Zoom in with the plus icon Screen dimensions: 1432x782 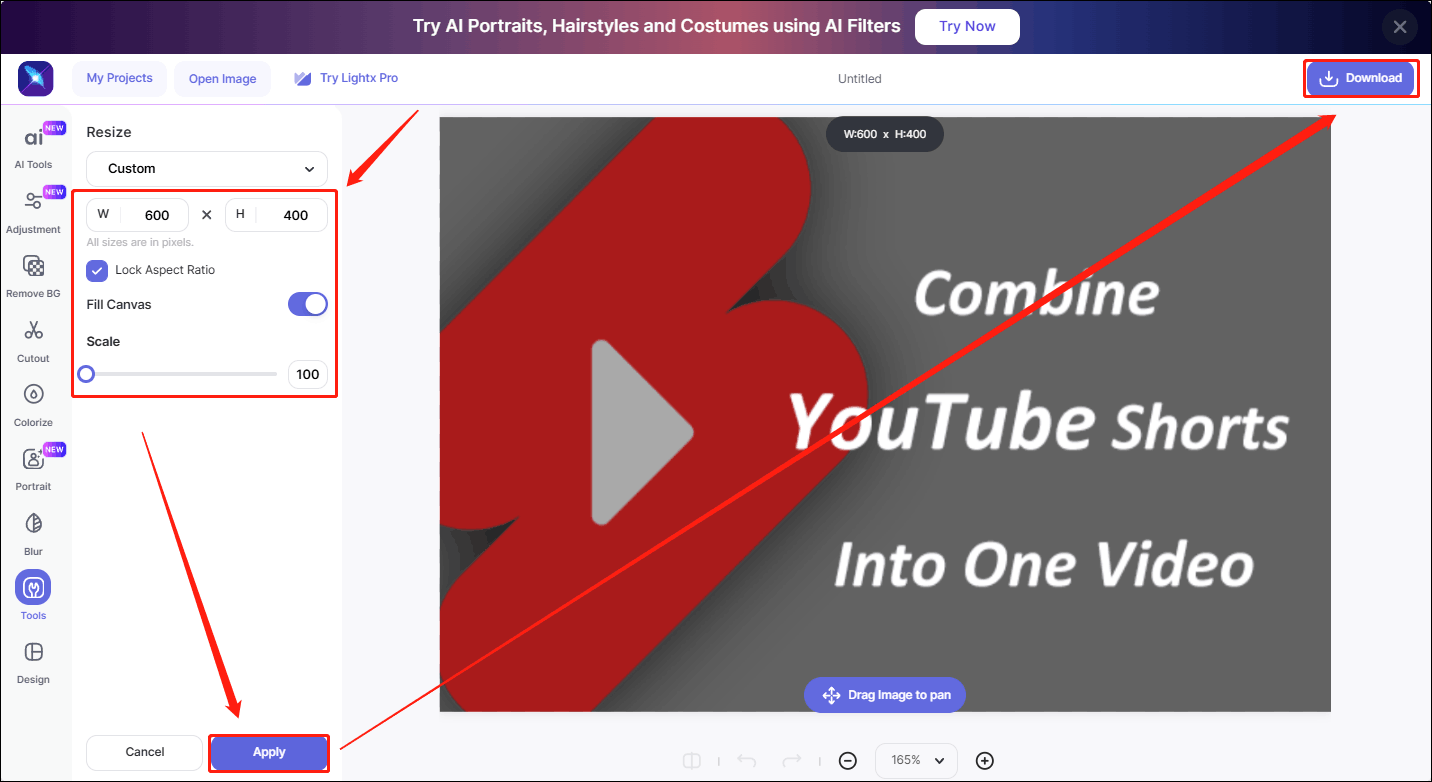point(985,761)
